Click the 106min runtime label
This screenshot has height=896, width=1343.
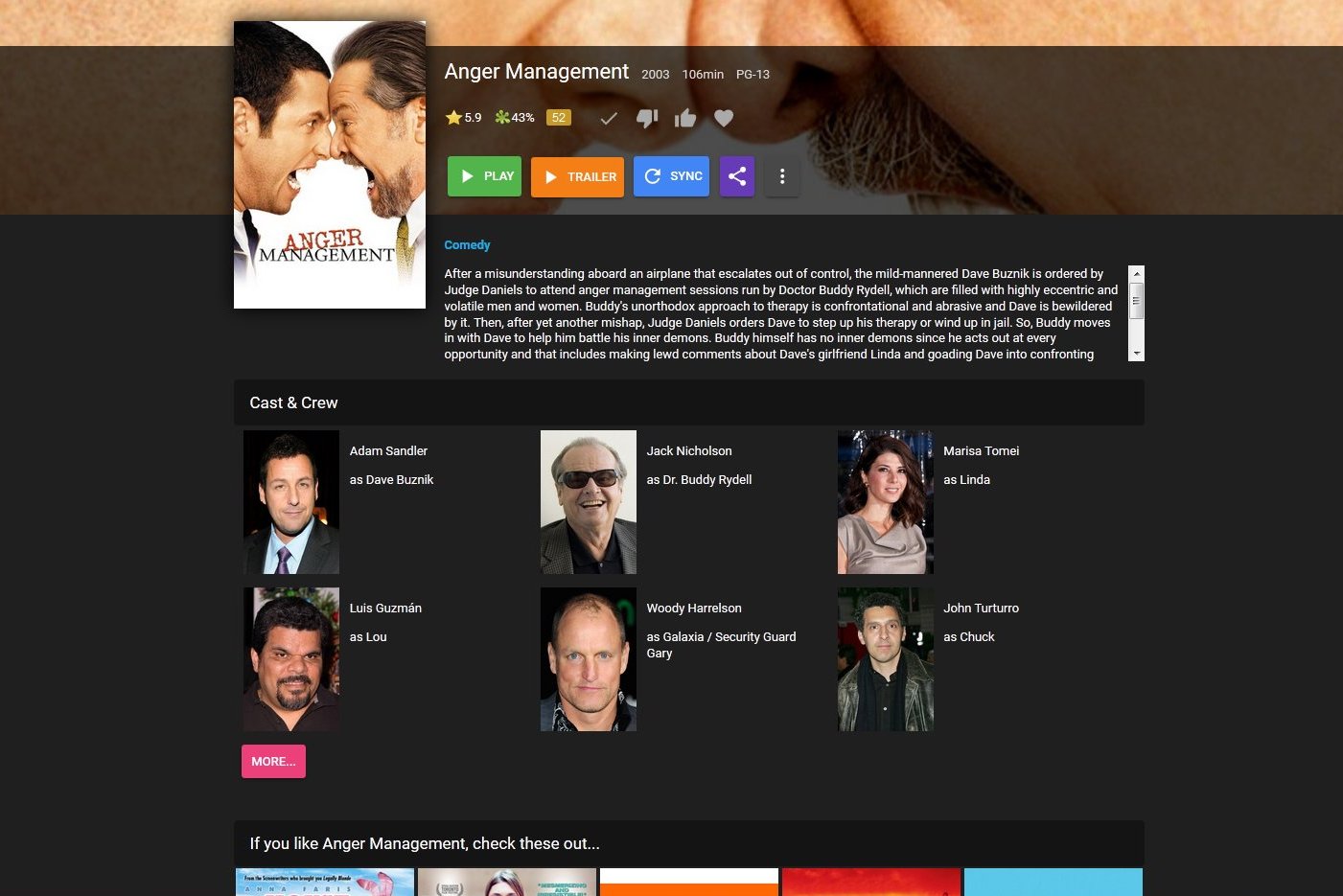(x=703, y=75)
